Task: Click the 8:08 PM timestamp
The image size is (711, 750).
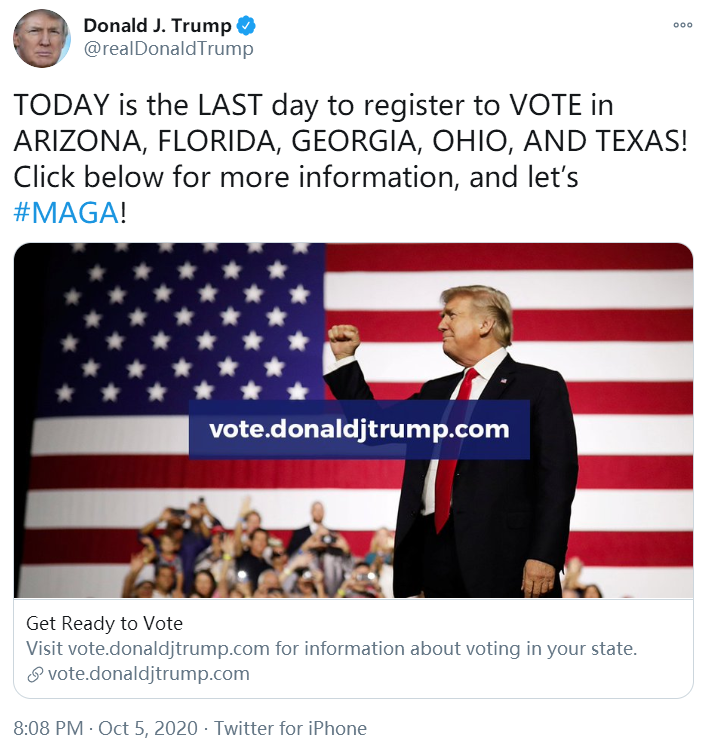Action: [x=50, y=728]
